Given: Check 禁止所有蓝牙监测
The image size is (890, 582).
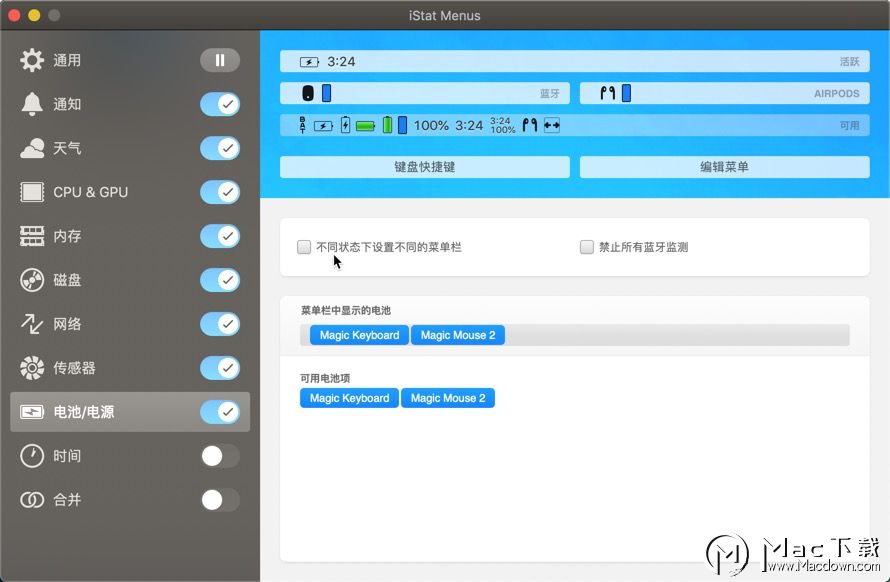Looking at the screenshot, I should pyautogui.click(x=586, y=247).
